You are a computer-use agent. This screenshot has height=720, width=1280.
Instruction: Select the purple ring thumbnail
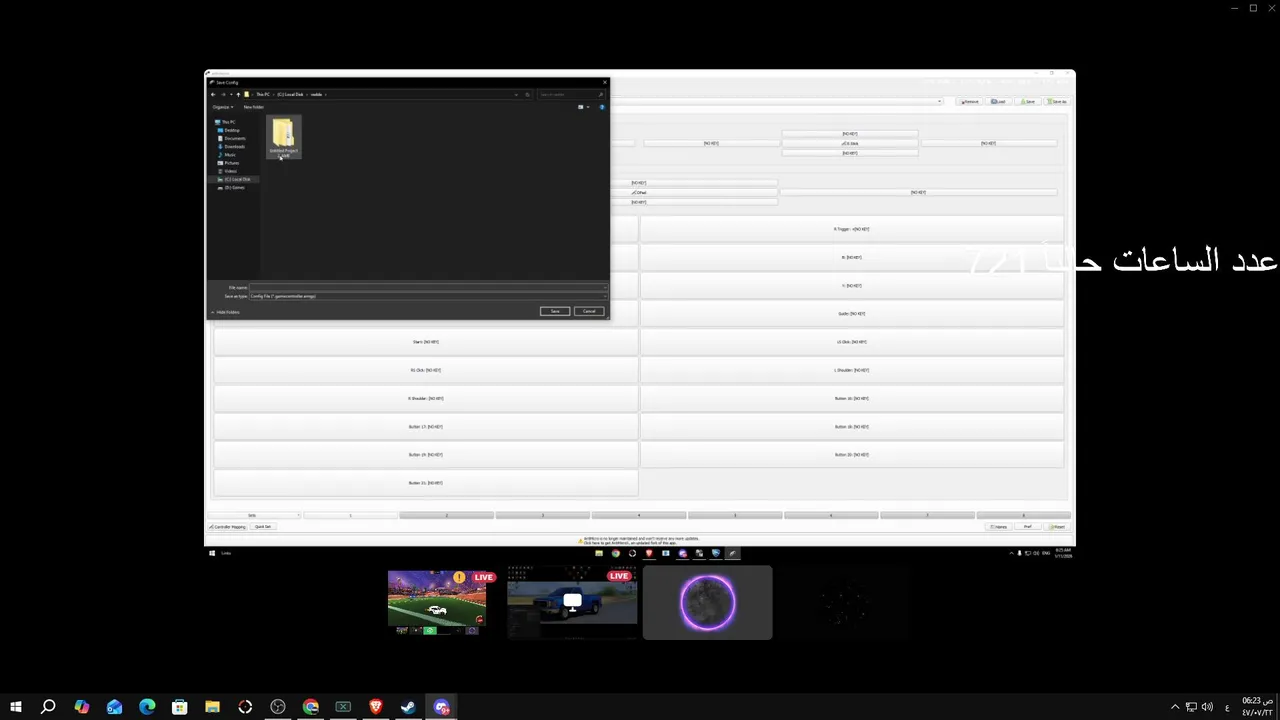(708, 602)
